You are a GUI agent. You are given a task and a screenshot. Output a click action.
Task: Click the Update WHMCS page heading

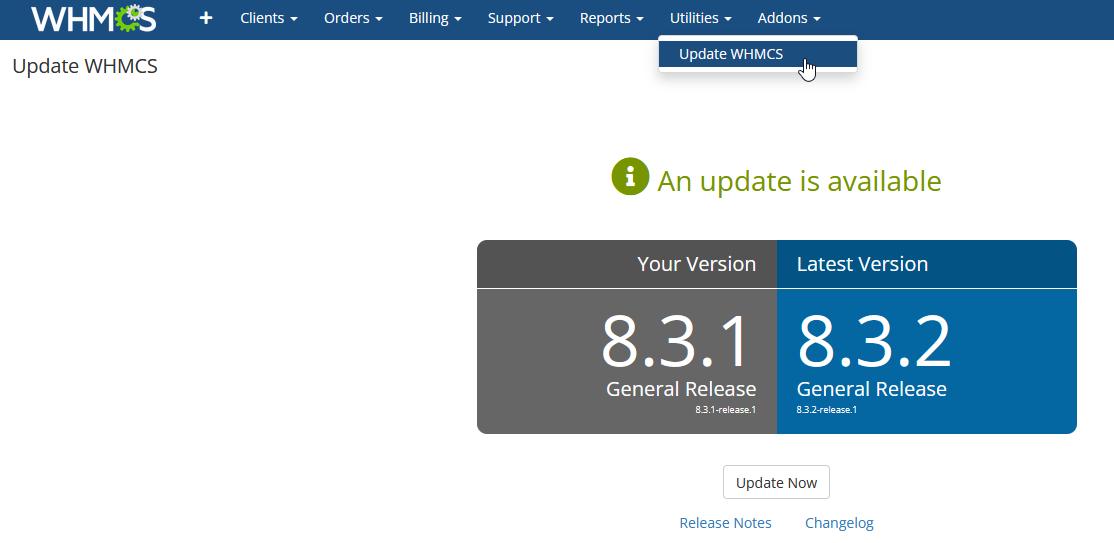(x=85, y=66)
